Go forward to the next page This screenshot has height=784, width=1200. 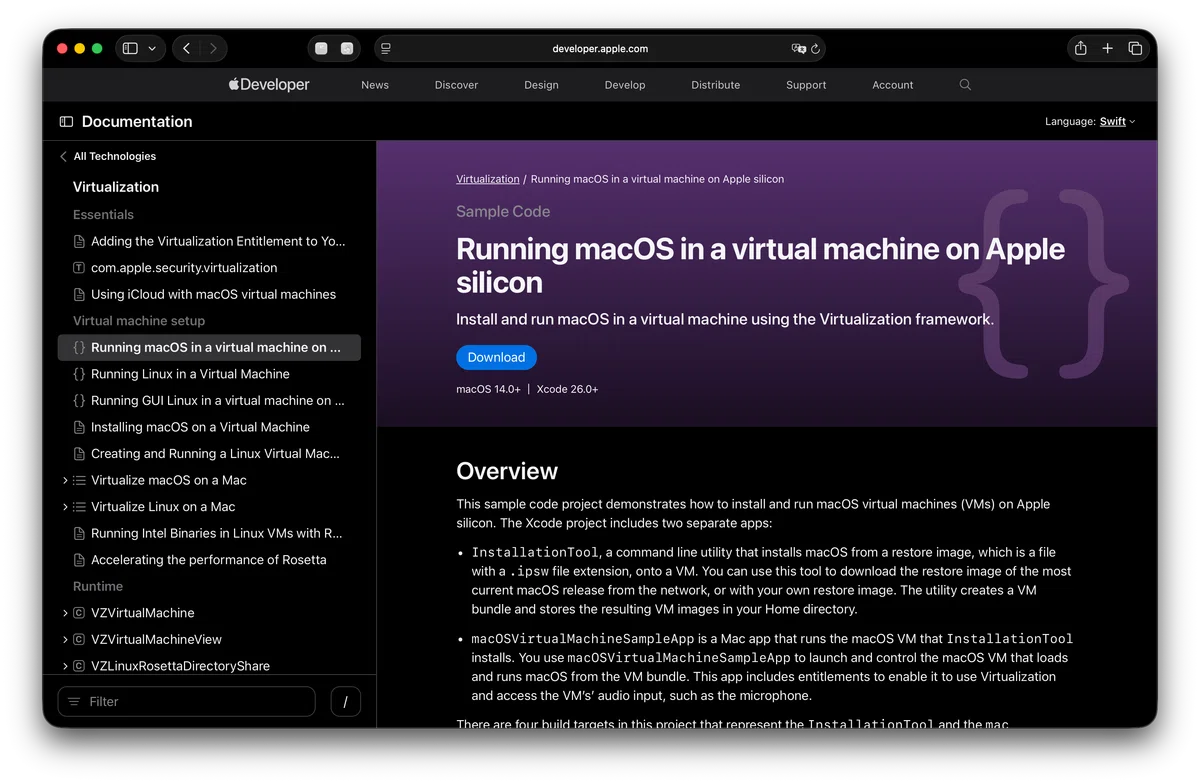click(213, 48)
